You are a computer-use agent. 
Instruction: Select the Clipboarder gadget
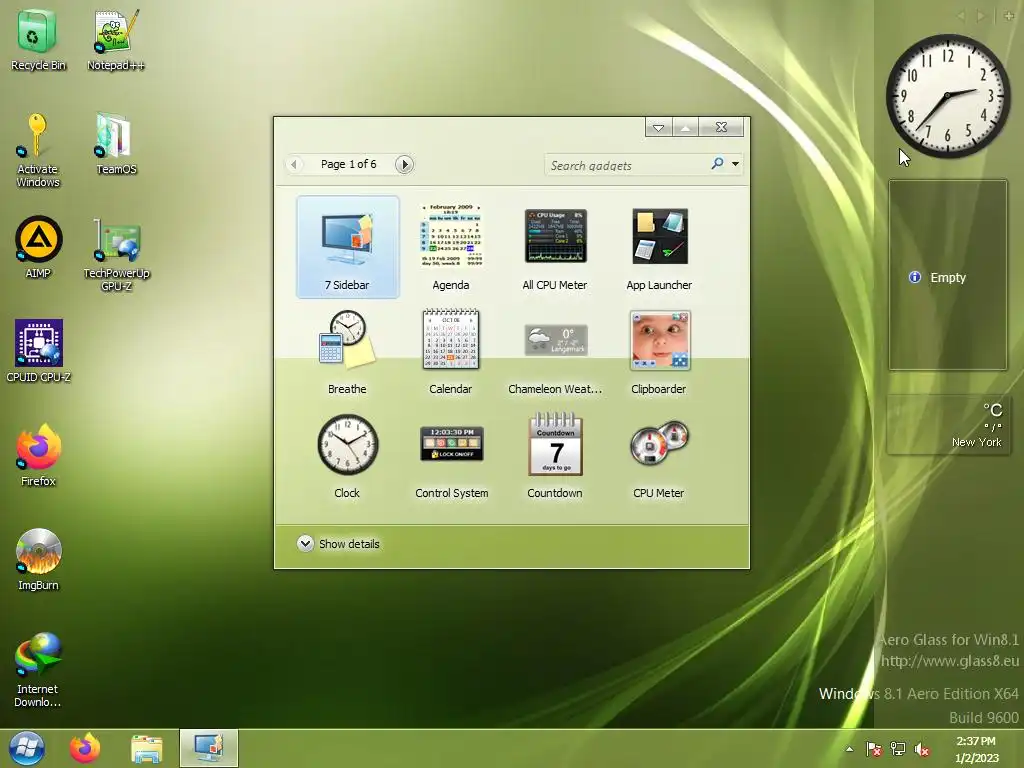tap(659, 351)
